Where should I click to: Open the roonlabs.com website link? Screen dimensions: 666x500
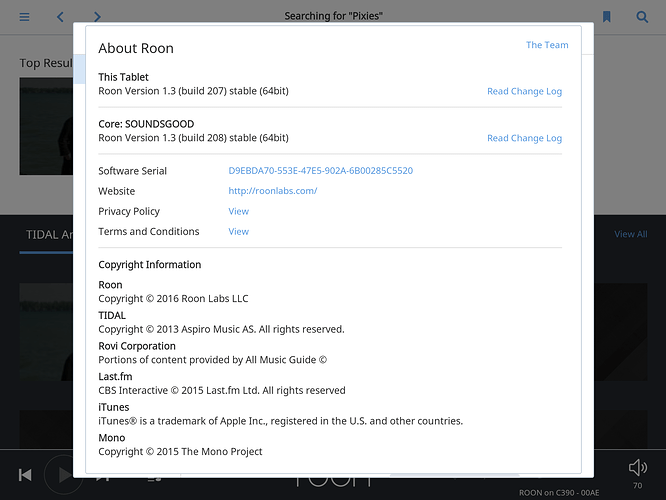point(273,191)
